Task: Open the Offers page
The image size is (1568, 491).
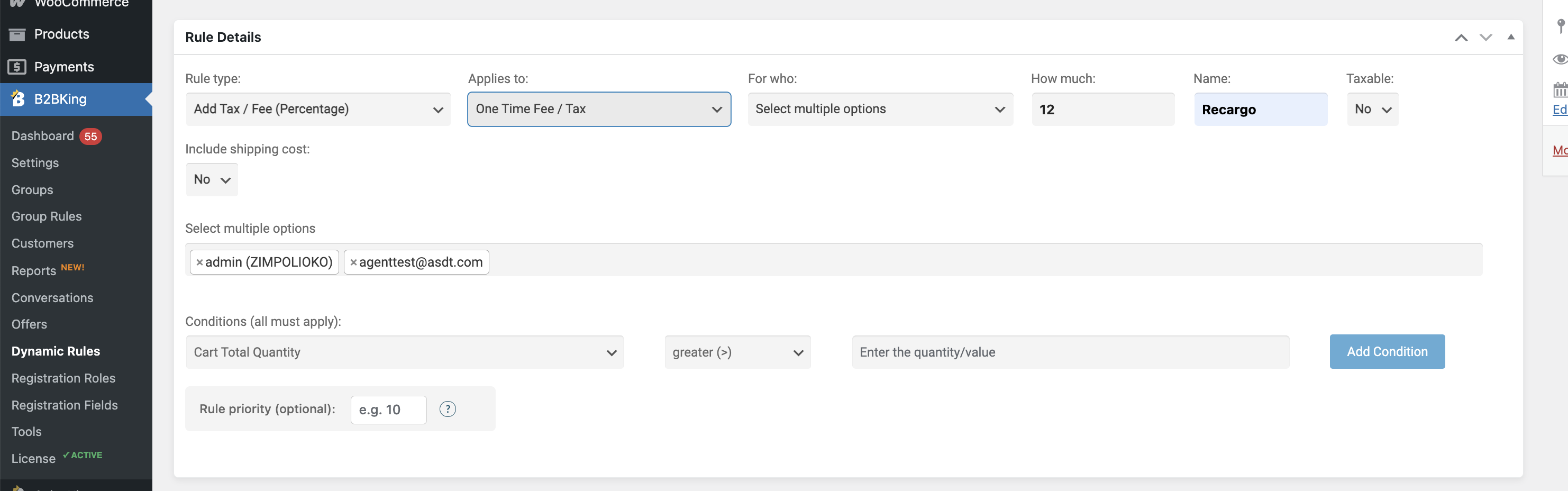Action: tap(29, 324)
